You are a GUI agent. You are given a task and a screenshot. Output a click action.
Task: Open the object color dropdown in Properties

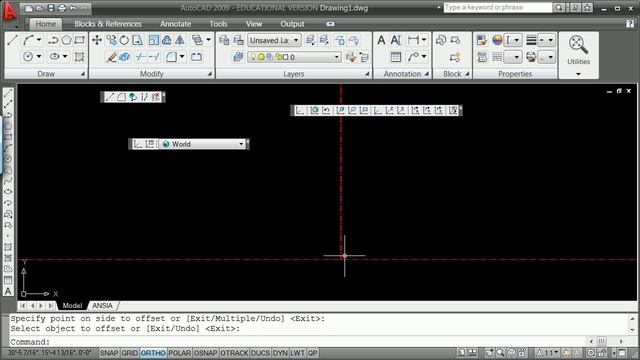[513, 40]
